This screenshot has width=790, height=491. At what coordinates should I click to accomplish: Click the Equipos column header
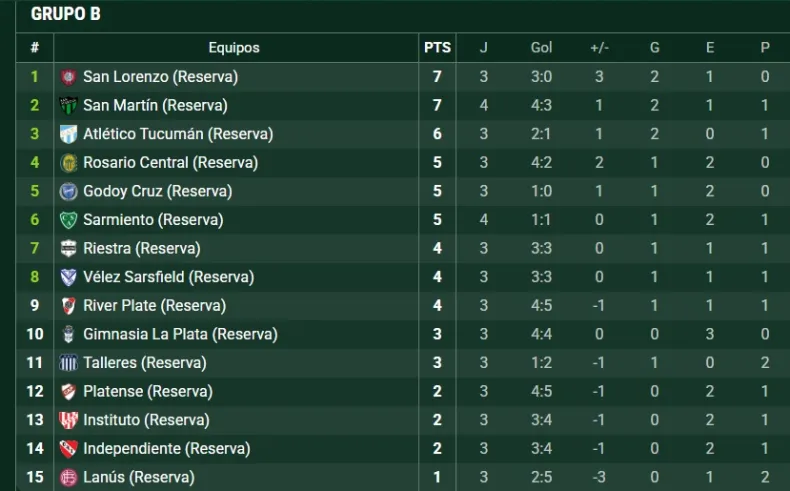click(234, 47)
